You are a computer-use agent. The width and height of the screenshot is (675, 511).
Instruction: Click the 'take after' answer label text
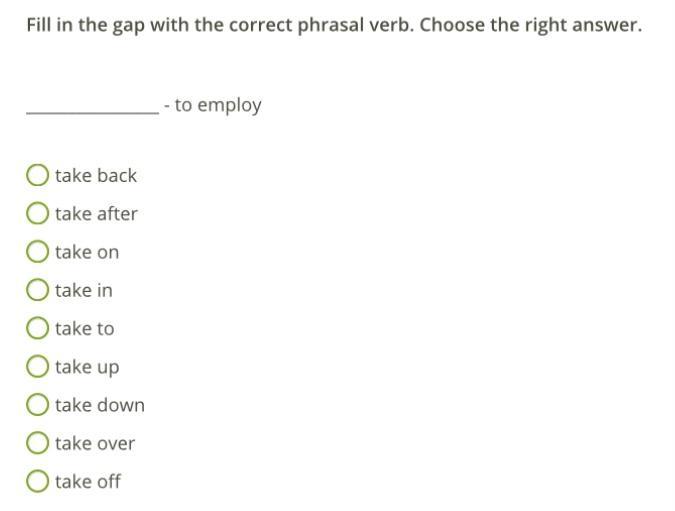point(96,214)
